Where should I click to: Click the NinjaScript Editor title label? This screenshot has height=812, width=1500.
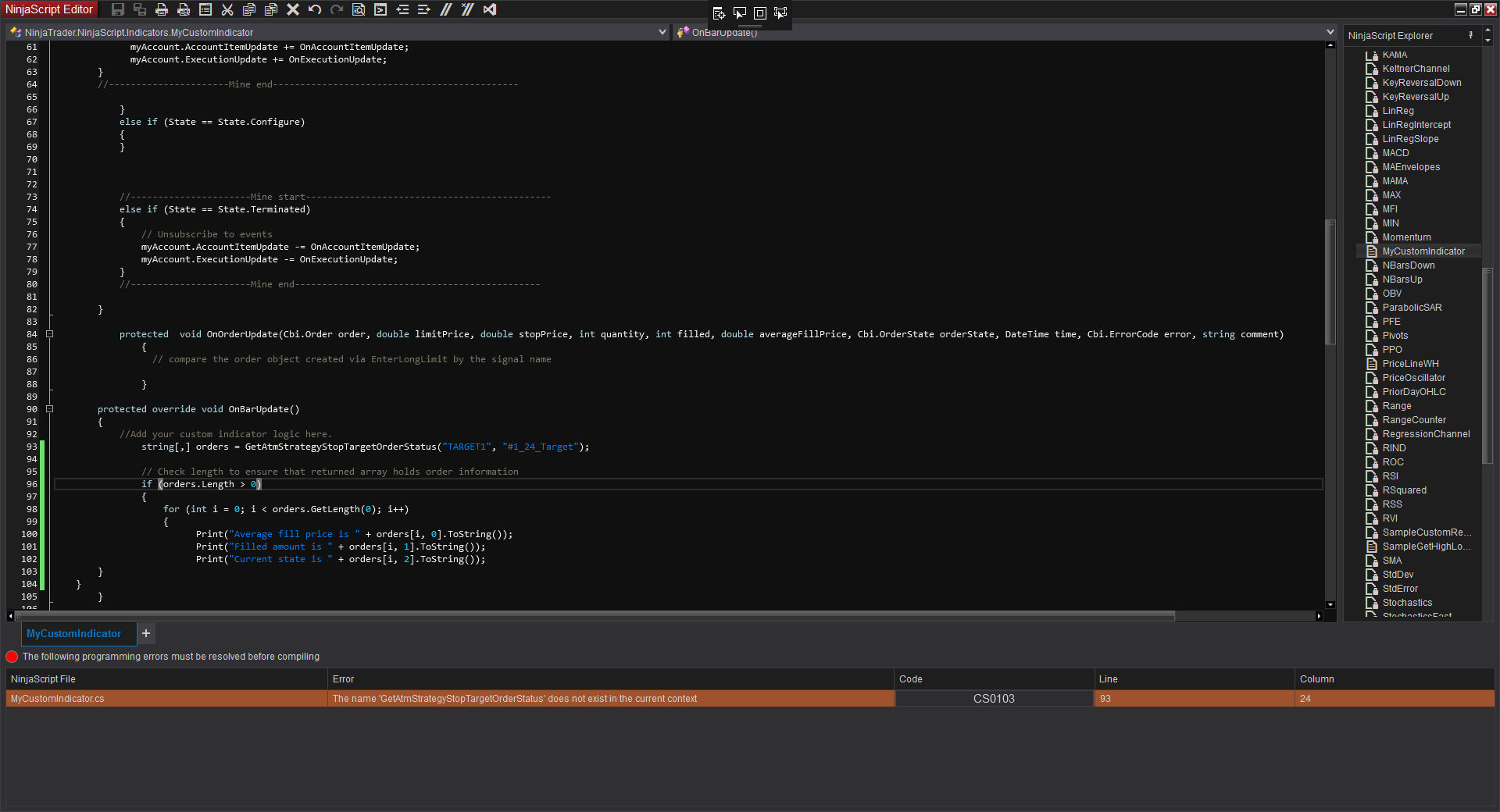point(49,9)
